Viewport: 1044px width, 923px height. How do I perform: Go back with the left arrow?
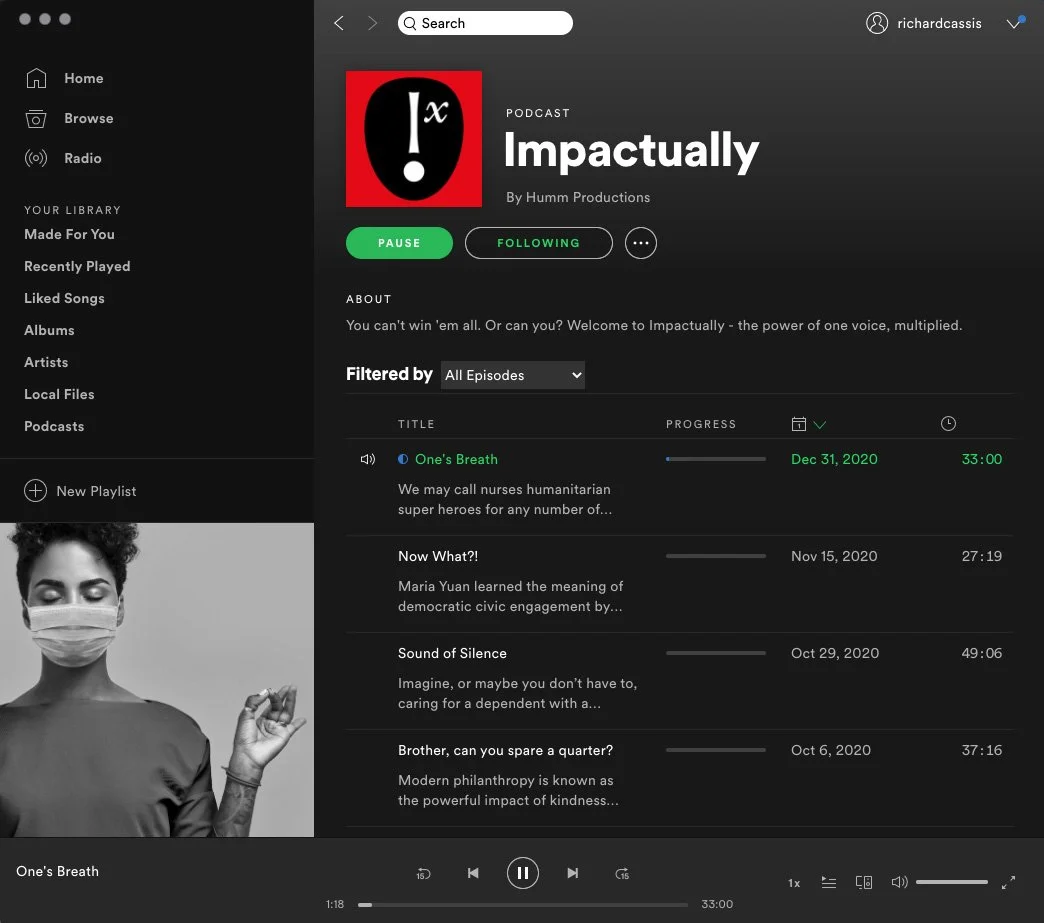pos(339,23)
